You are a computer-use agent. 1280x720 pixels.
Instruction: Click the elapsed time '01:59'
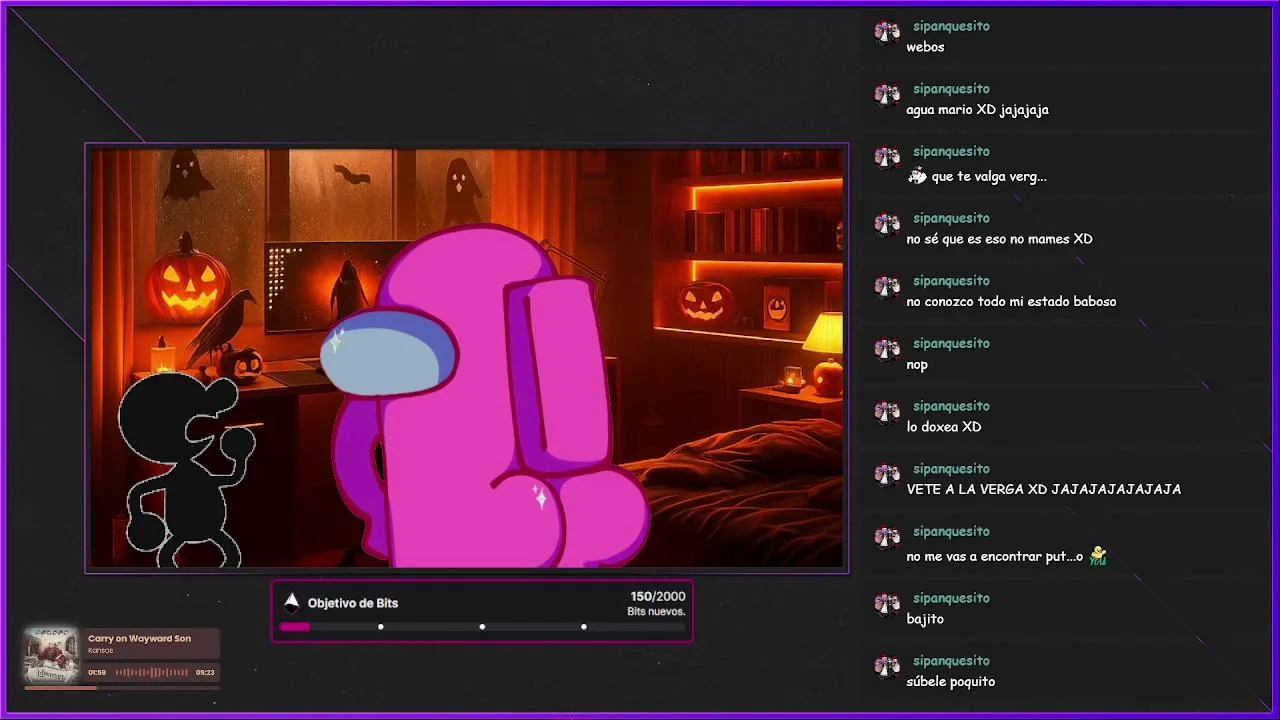97,672
